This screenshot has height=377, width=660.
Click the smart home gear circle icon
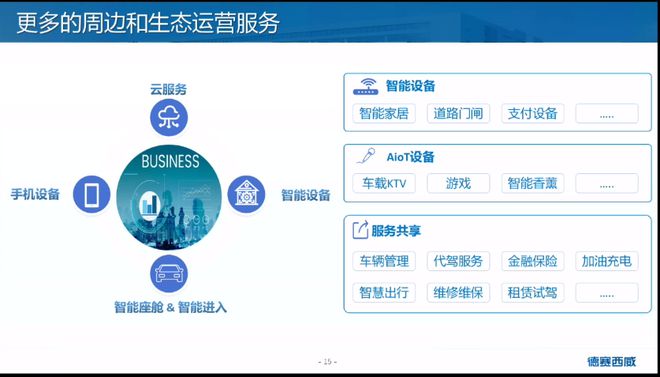(x=246, y=195)
